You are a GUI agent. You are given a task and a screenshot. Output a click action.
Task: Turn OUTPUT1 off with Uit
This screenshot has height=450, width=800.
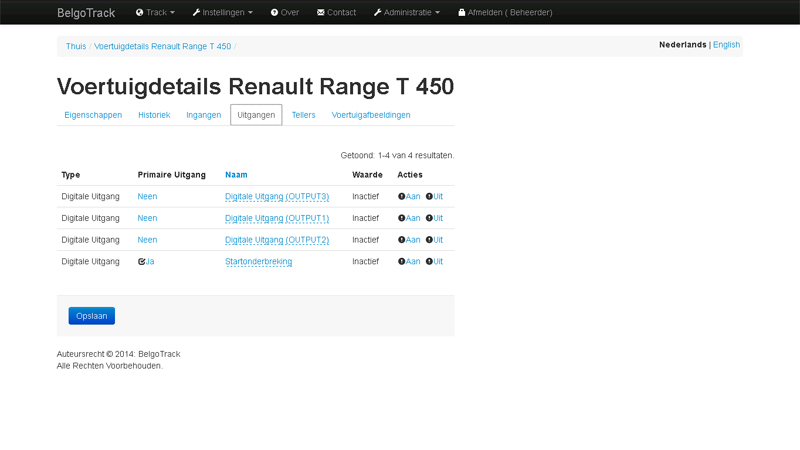[434, 218]
